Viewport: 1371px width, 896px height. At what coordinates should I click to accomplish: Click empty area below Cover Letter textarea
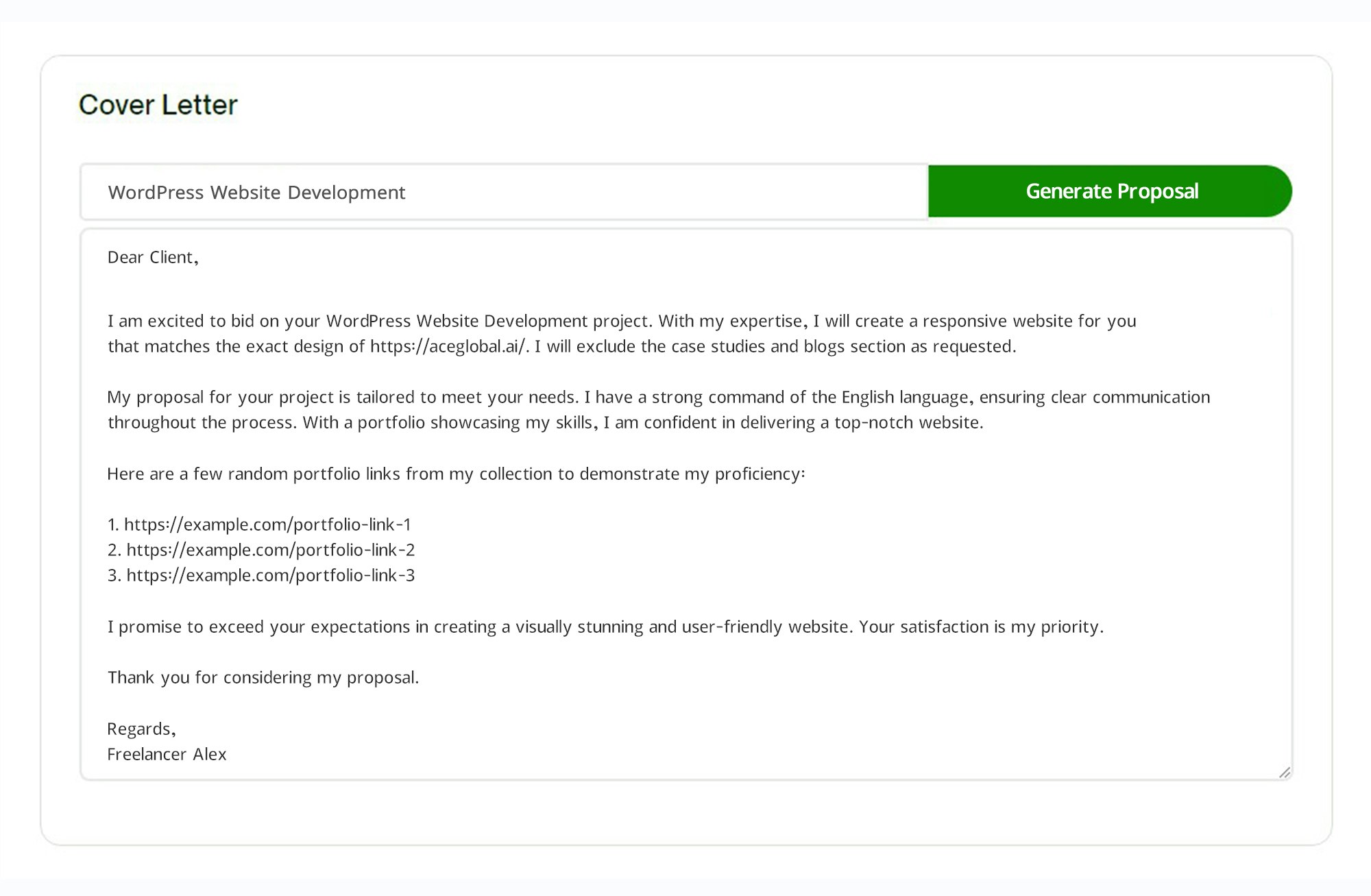click(x=685, y=812)
